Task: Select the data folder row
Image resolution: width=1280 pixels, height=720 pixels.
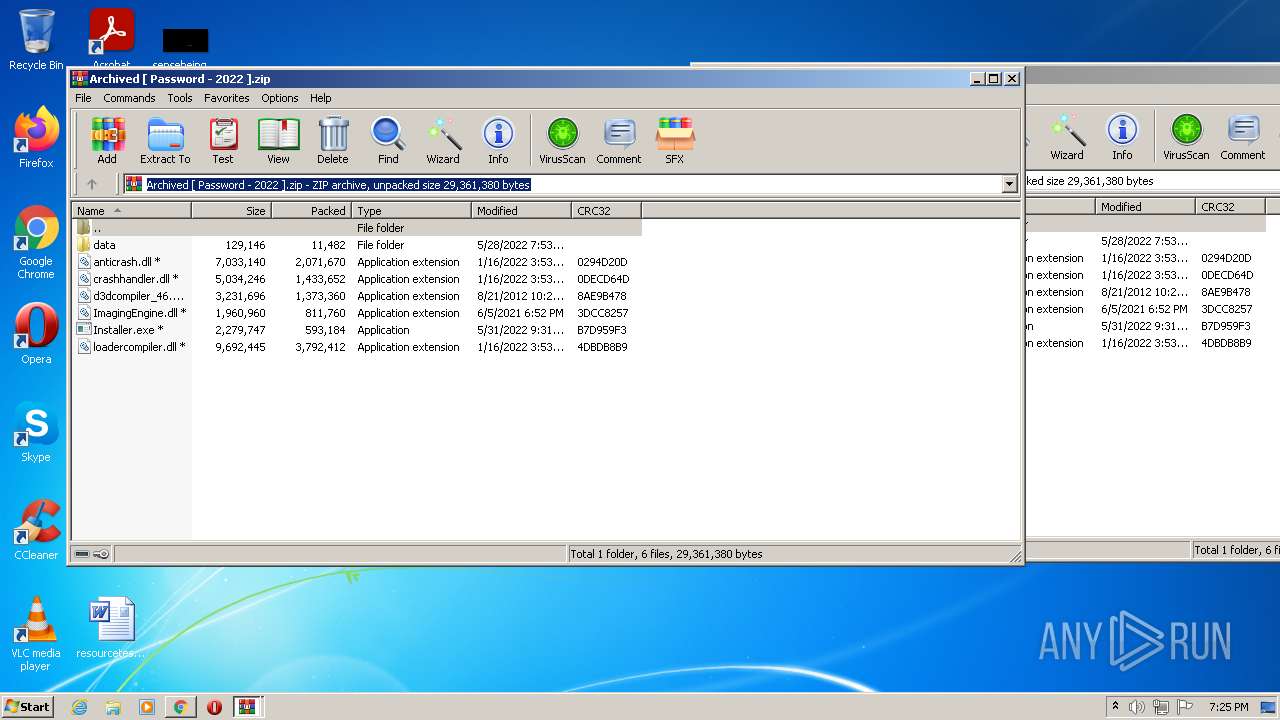Action: click(x=357, y=245)
